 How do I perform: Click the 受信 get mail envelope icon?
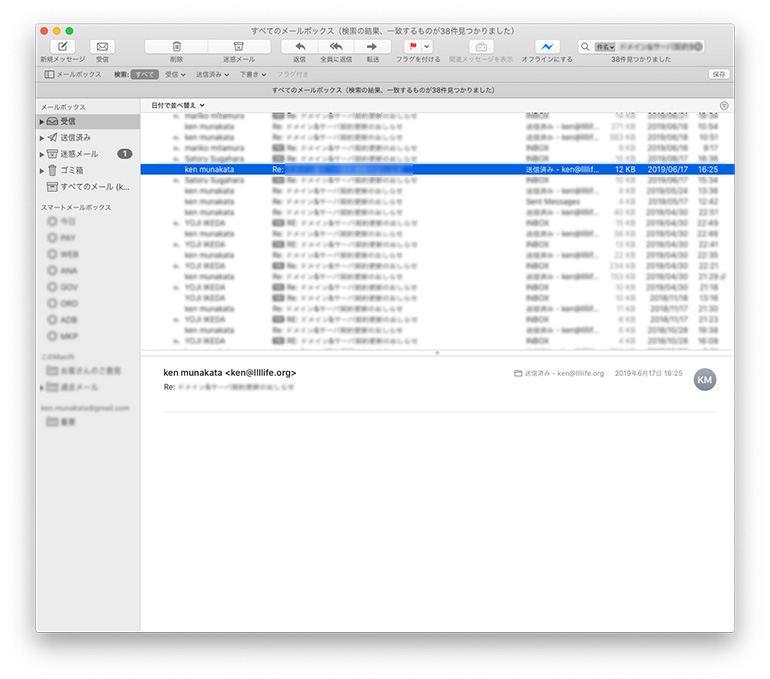pyautogui.click(x=102, y=47)
